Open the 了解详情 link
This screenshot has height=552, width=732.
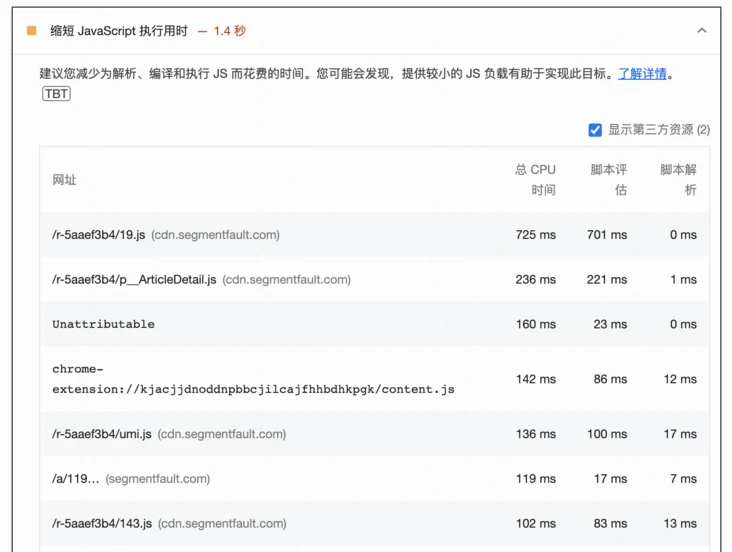pos(642,74)
